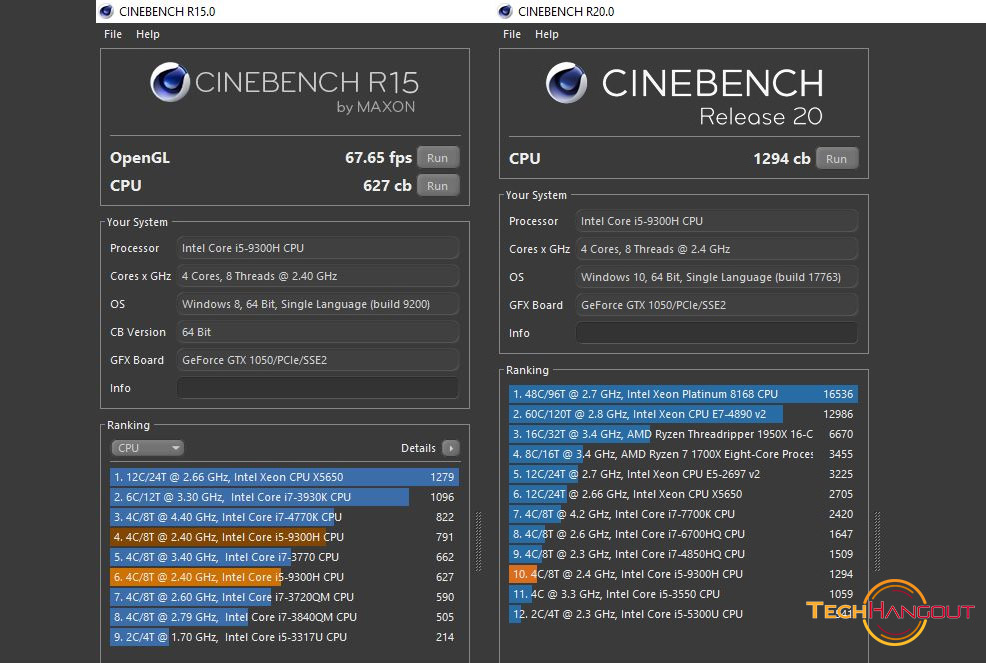Open the CPU ranking type dropdown in R15
Image resolution: width=986 pixels, height=663 pixels.
pyautogui.click(x=148, y=448)
